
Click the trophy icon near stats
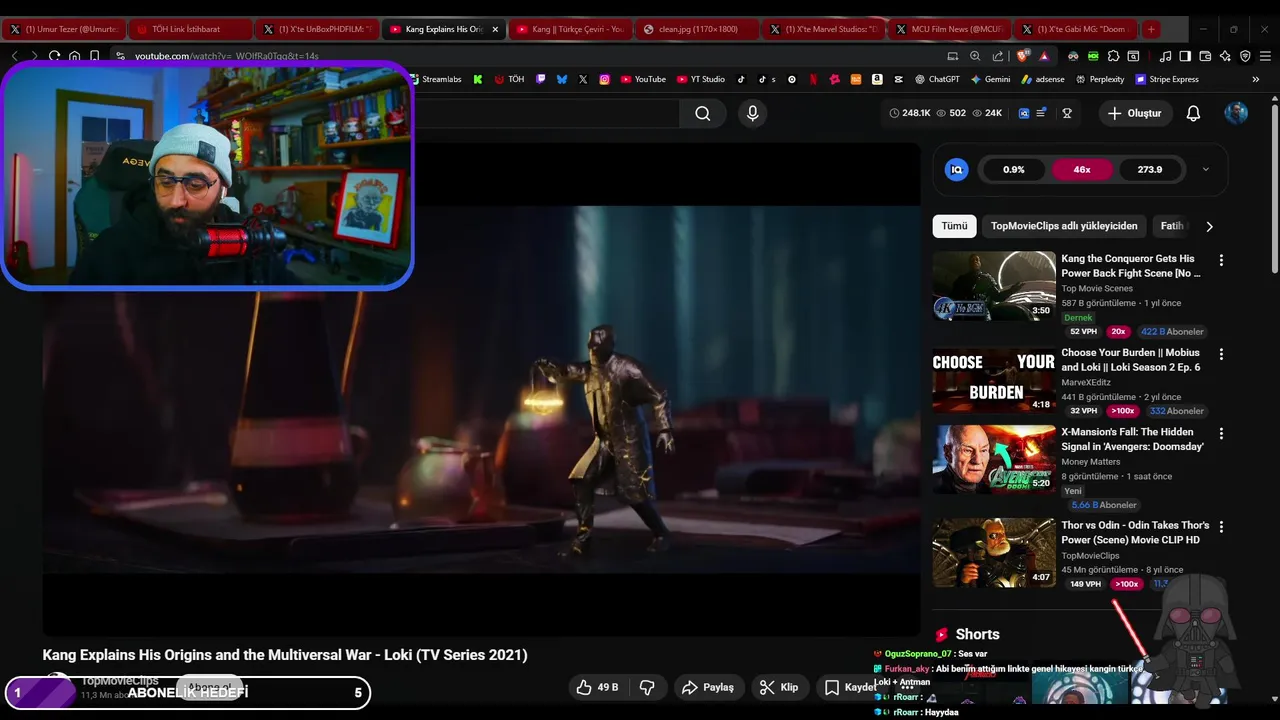click(1067, 113)
